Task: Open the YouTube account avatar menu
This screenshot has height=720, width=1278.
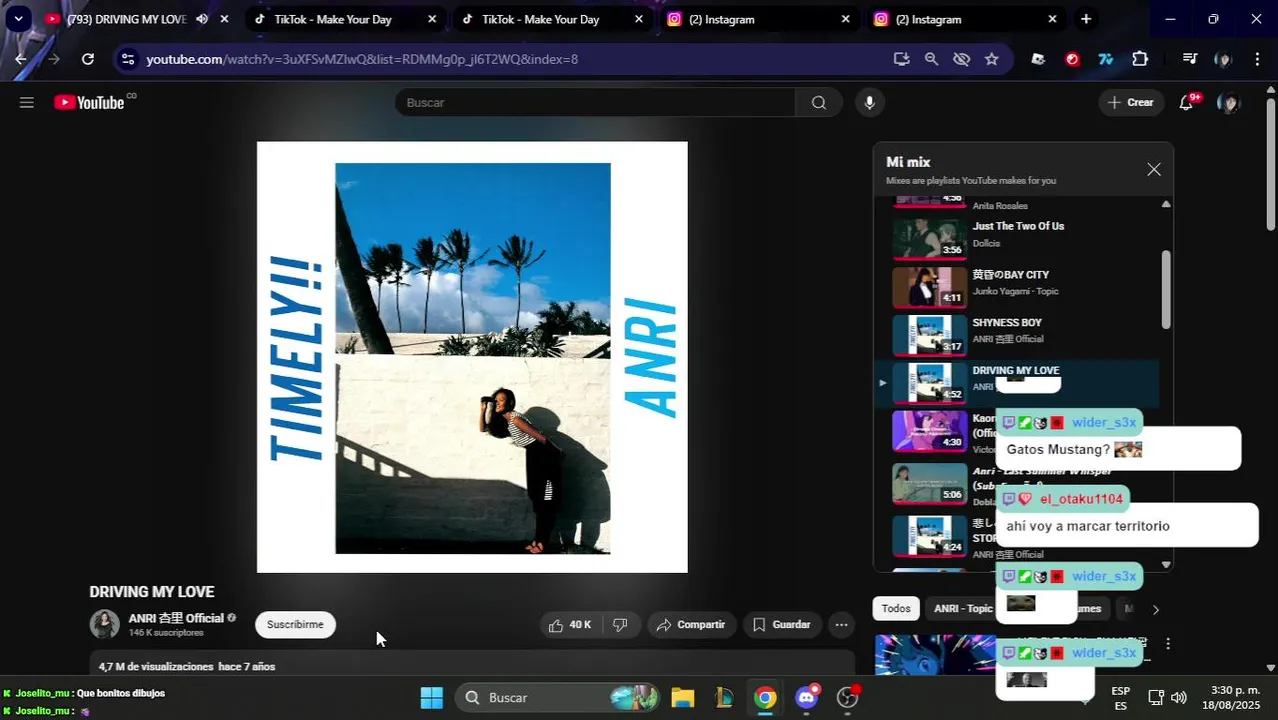Action: (1229, 102)
